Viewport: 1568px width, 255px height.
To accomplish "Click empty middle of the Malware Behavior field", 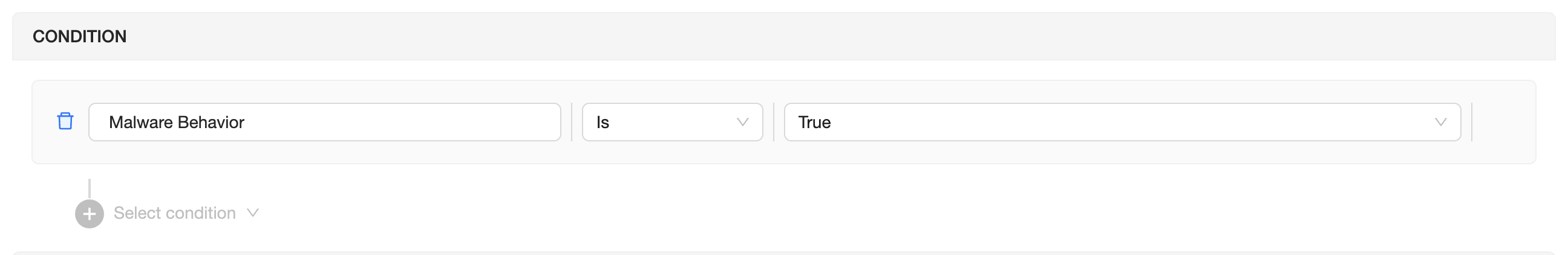I will click(402, 122).
